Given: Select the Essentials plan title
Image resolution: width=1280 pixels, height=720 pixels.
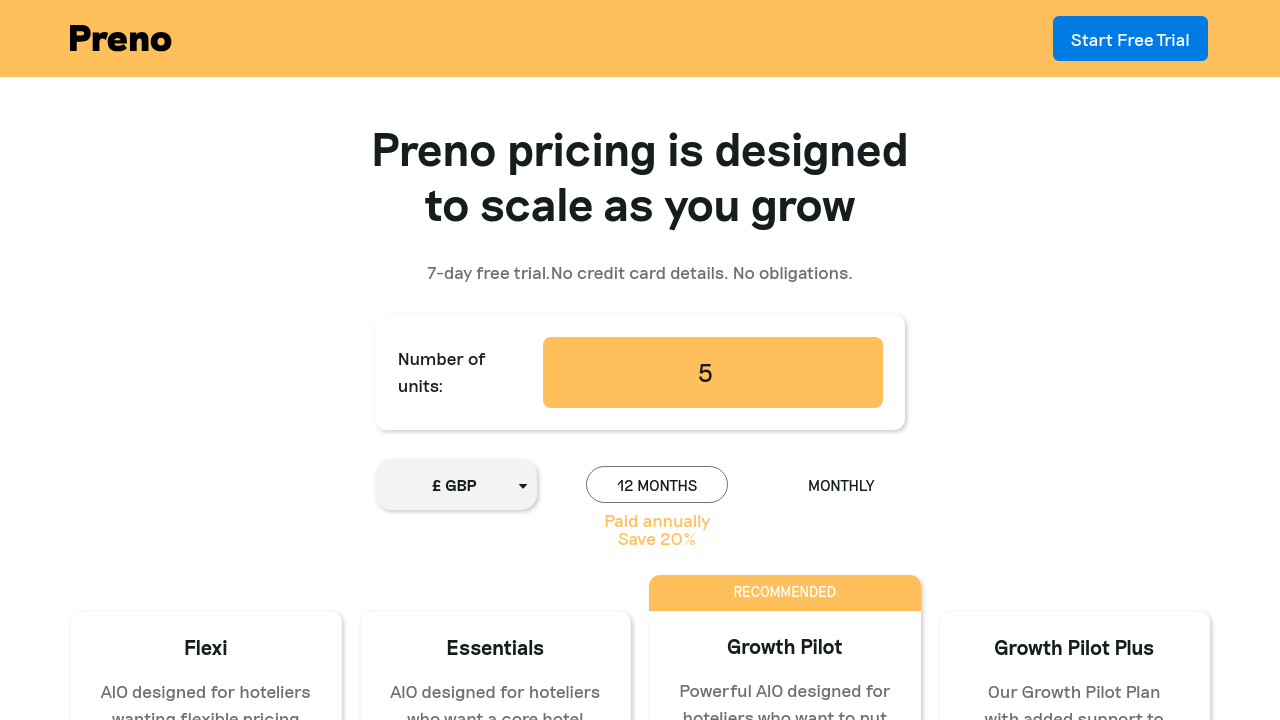Looking at the screenshot, I should tap(495, 648).
